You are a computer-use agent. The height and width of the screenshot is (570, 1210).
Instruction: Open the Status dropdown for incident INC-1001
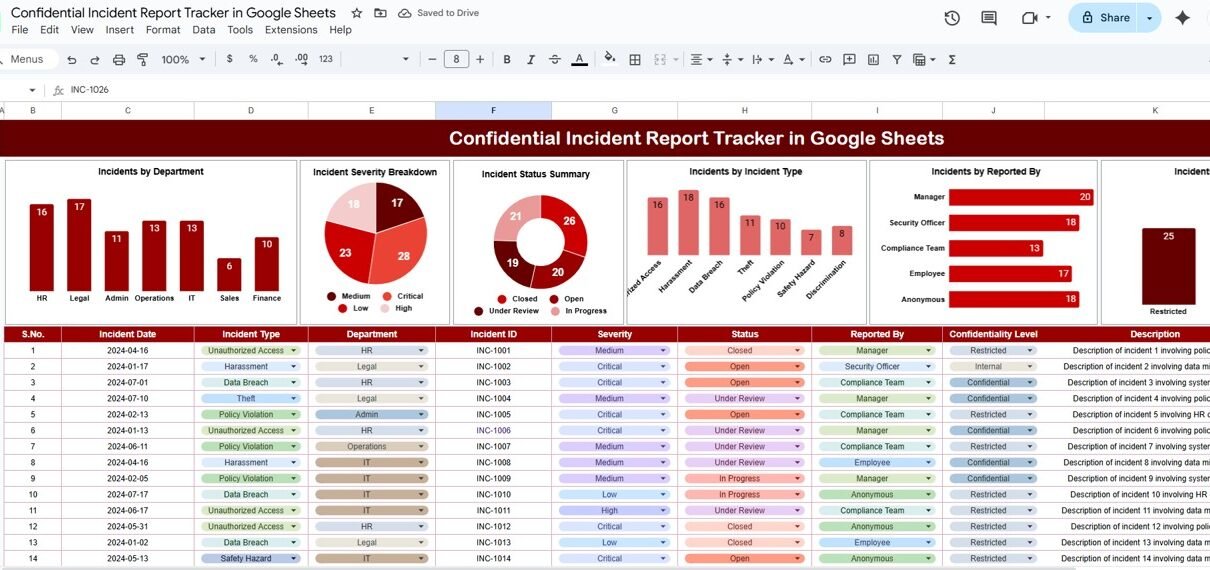click(x=797, y=351)
